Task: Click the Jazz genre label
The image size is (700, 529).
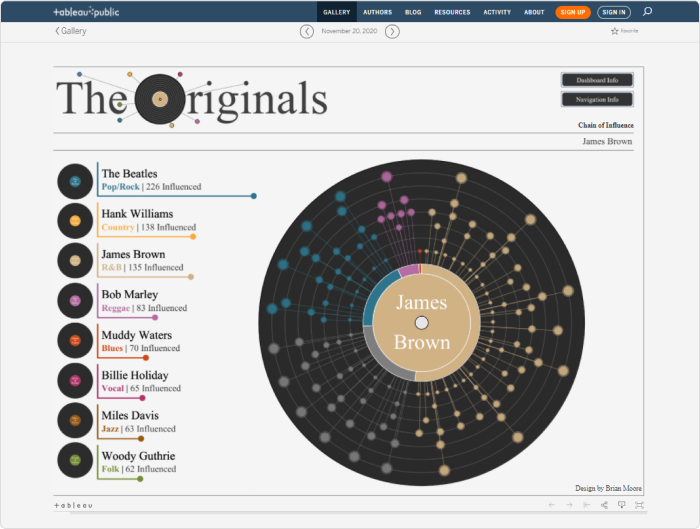Action: tap(110, 429)
